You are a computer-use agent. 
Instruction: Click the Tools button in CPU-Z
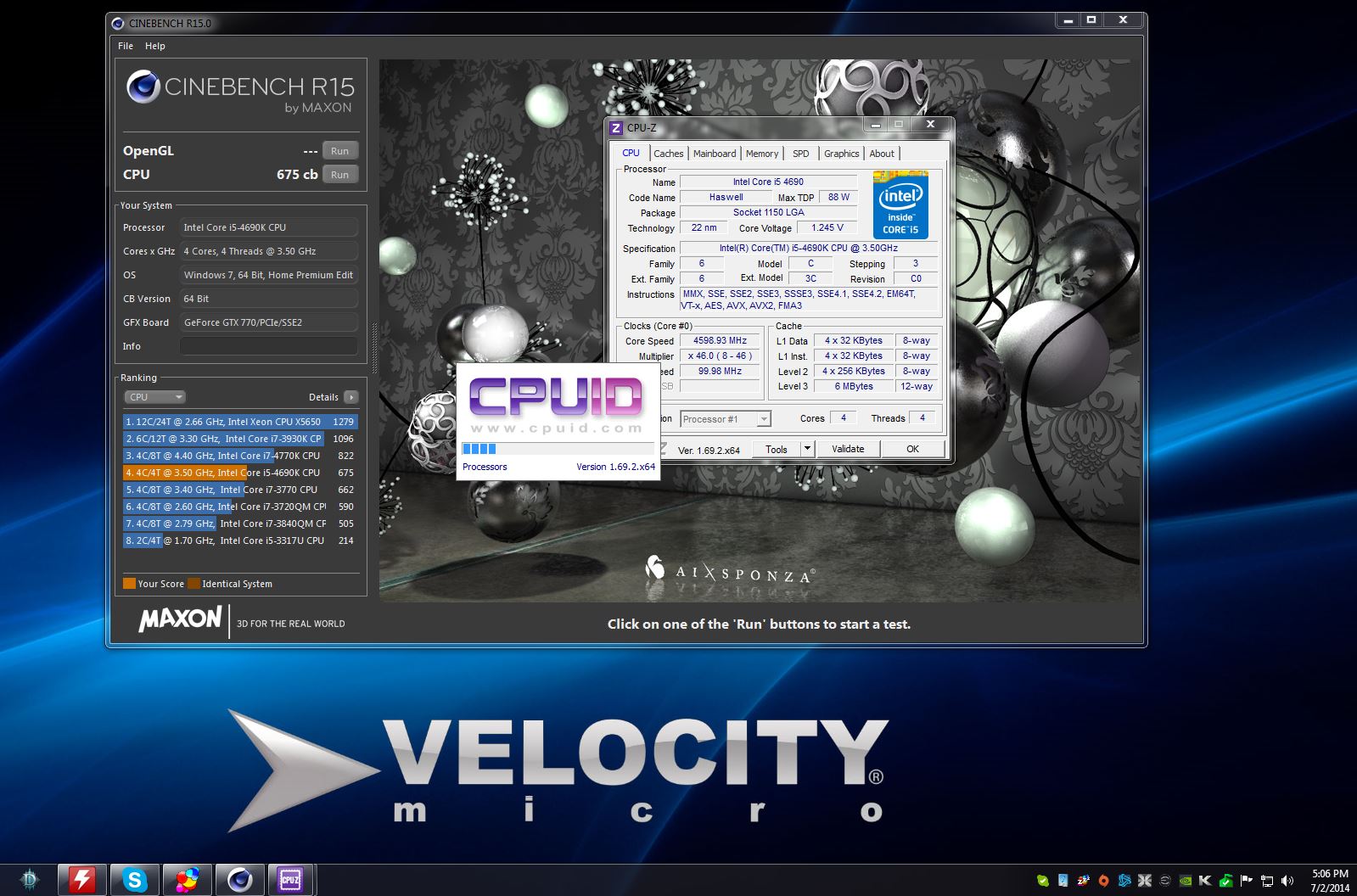tap(777, 449)
